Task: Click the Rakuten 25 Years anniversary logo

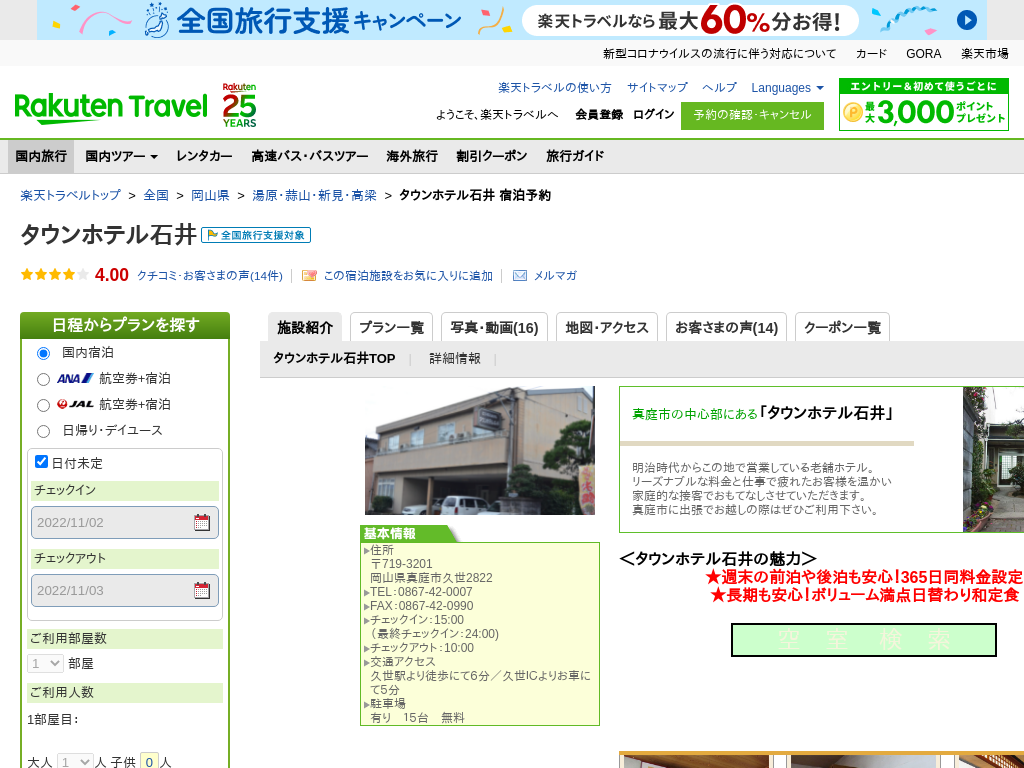Action: coord(239,105)
